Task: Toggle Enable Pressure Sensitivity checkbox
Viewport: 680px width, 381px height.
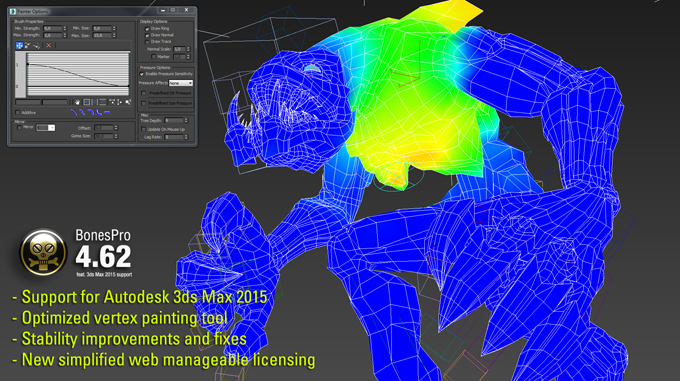Action: 142,74
